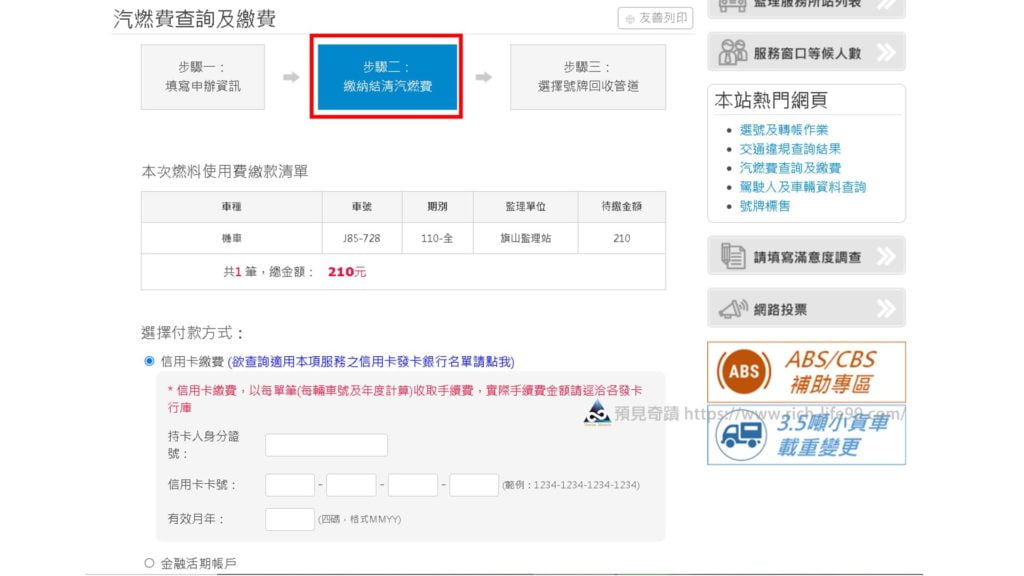Select the 信用卡繳費 radio button
Screen dimensions: 1024x576
coord(150,361)
